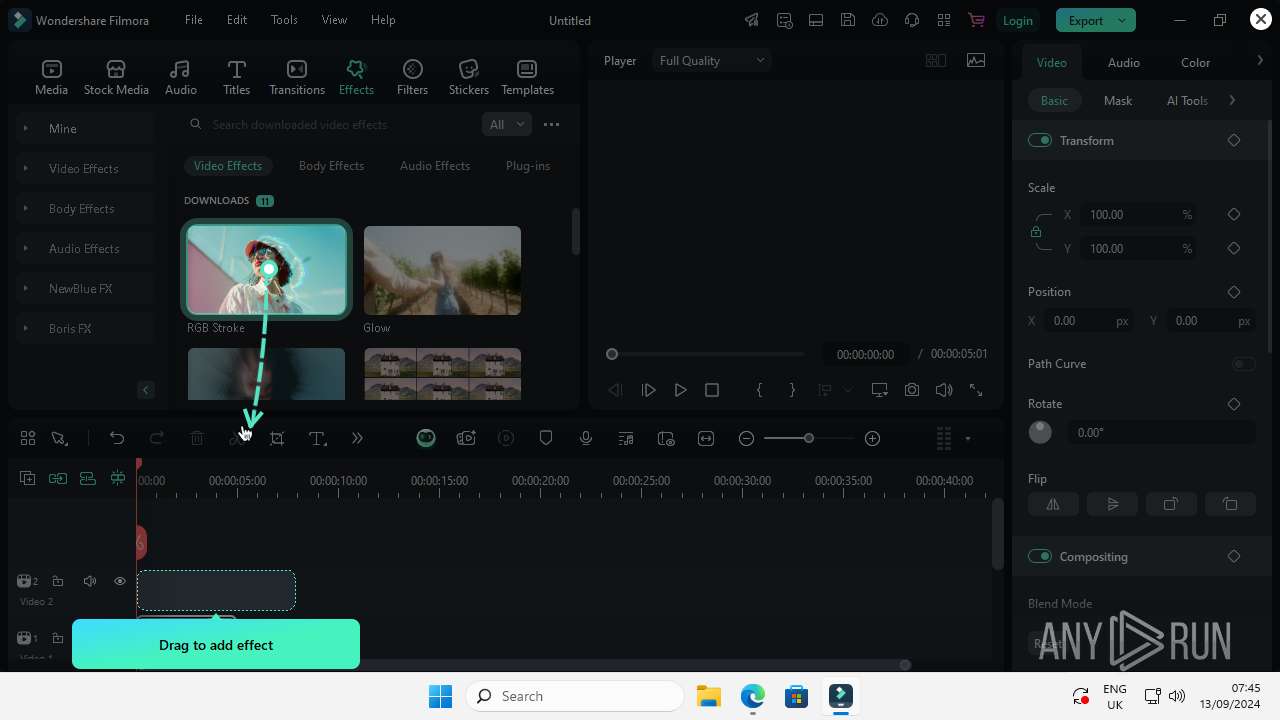Expand the Body Effects sidebar category

(x=84, y=208)
